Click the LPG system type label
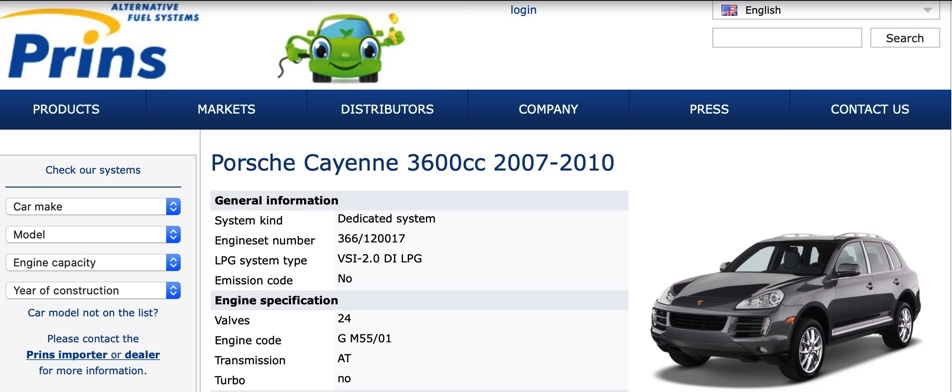Image resolution: width=952 pixels, height=392 pixels. pyautogui.click(x=260, y=260)
